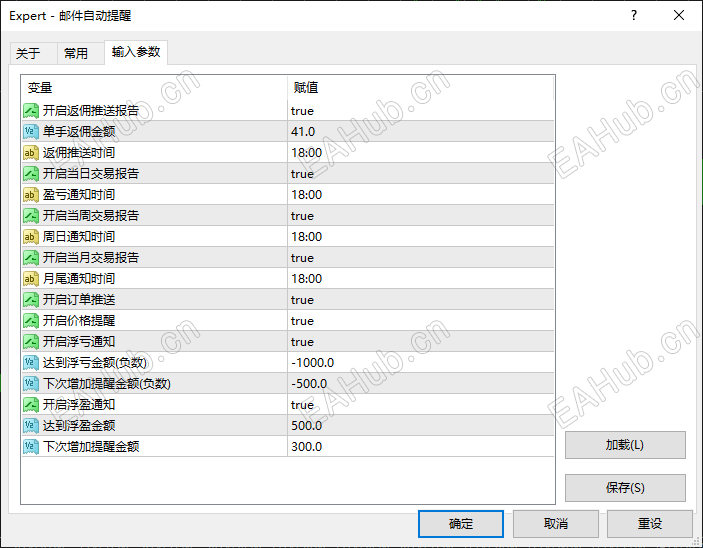Screen dimensions: 703x548
Task: Click the boolean icon beside 开启浮盈通知
Action: pyautogui.click(x=31, y=405)
